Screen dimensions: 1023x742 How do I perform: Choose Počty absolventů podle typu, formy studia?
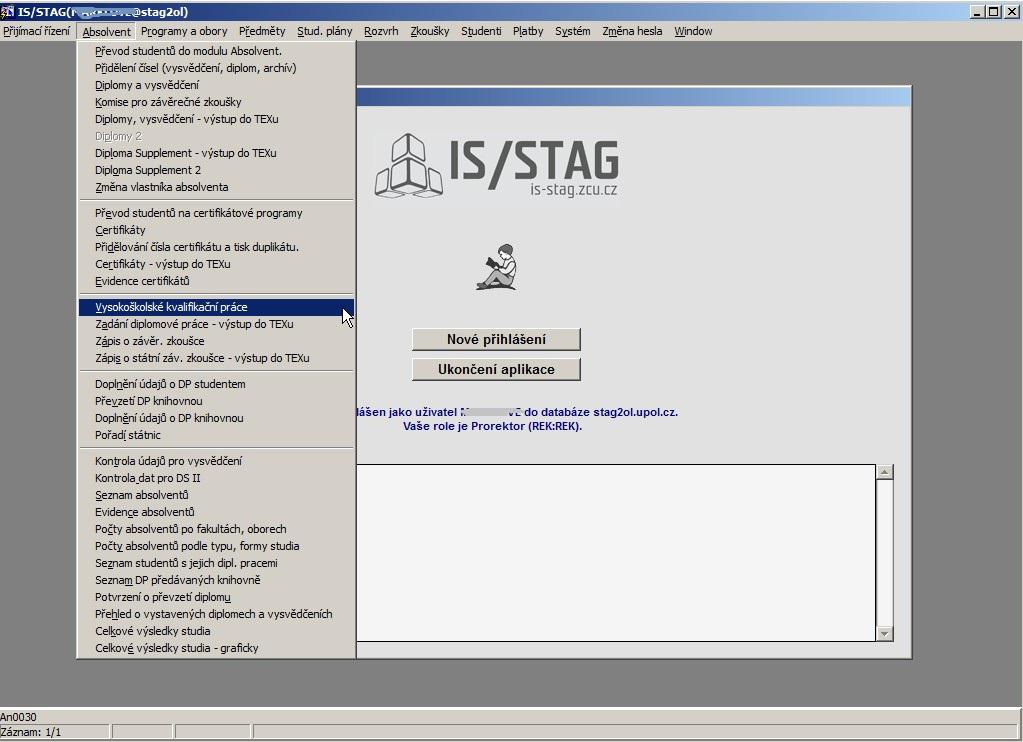coord(216,546)
